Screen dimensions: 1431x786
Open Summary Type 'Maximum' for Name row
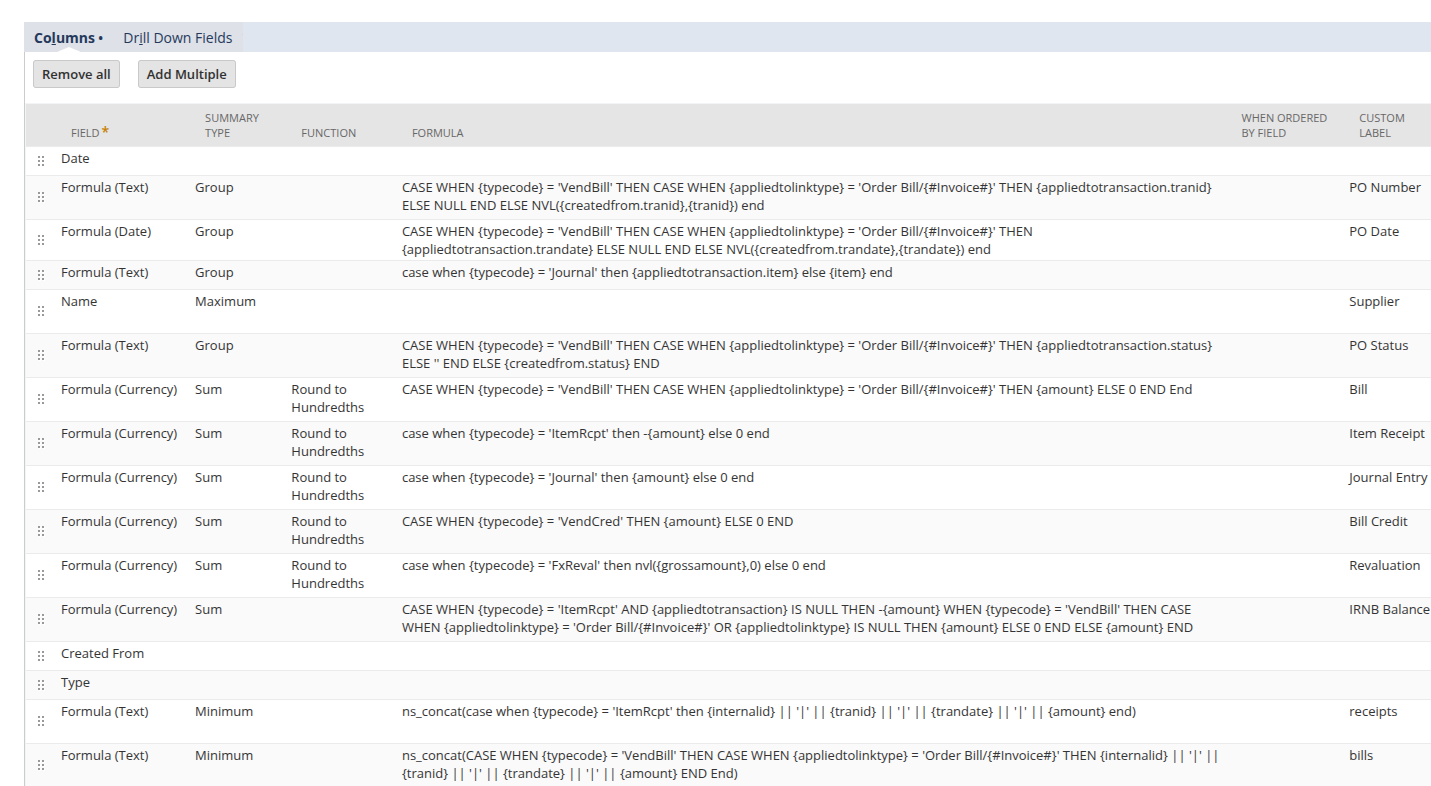point(225,301)
